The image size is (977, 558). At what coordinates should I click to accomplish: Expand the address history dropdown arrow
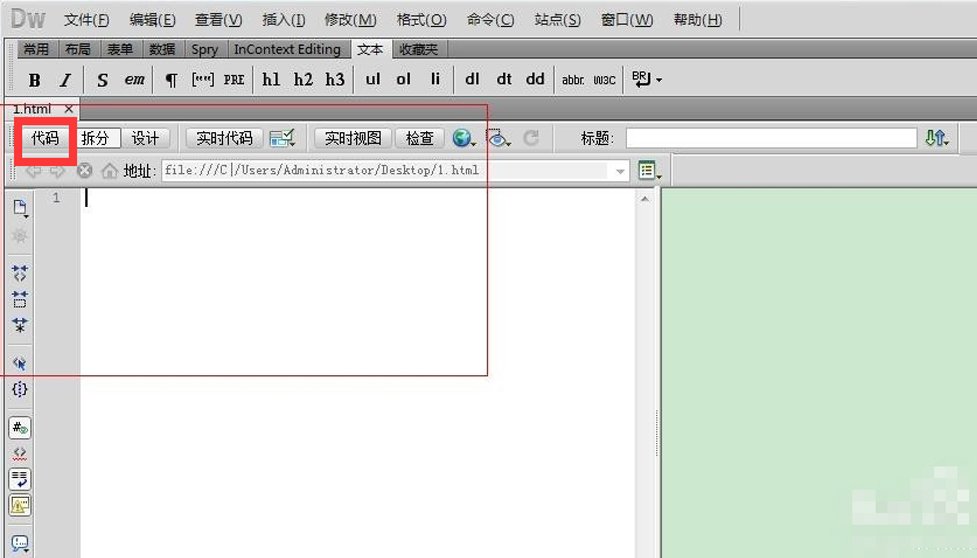pyautogui.click(x=620, y=171)
